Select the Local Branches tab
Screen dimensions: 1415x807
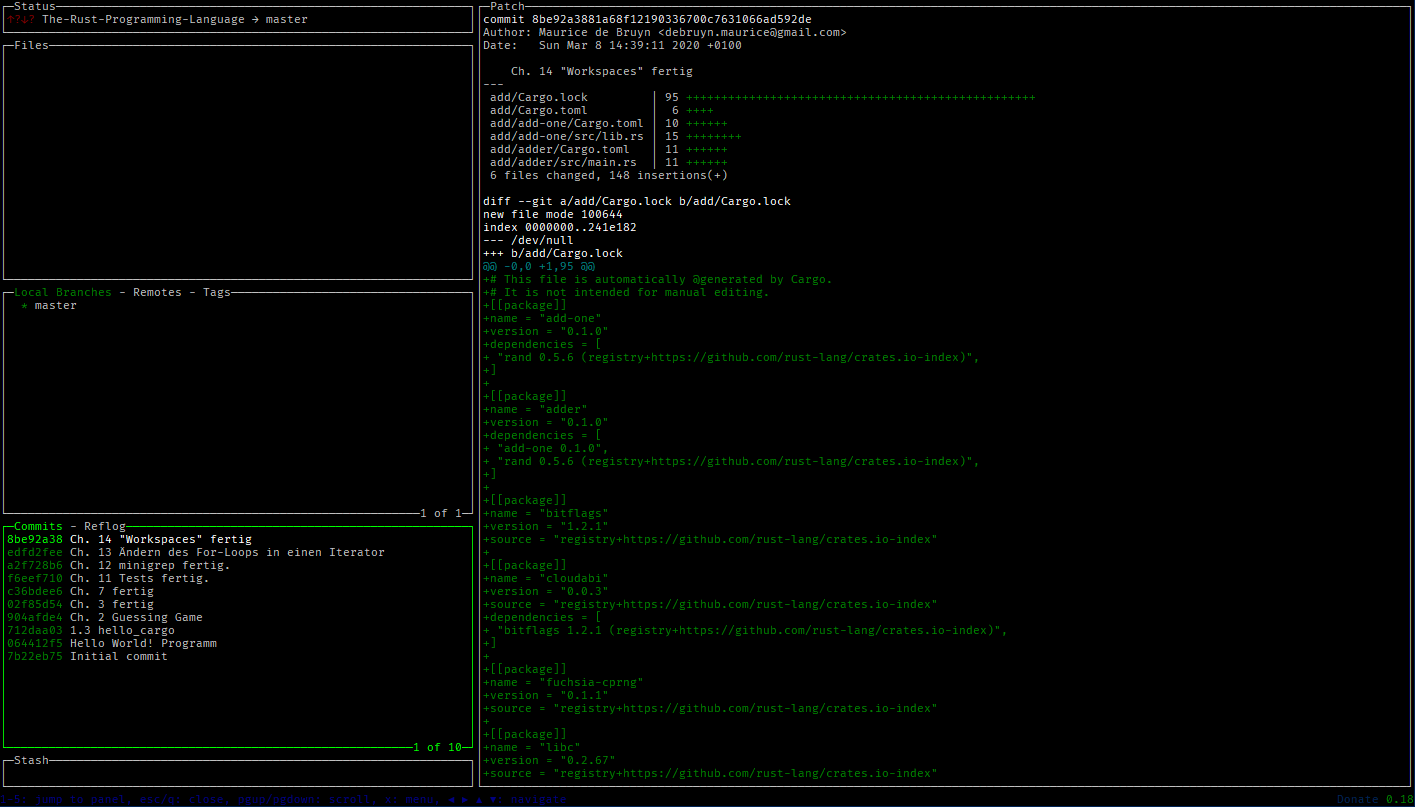(x=63, y=292)
